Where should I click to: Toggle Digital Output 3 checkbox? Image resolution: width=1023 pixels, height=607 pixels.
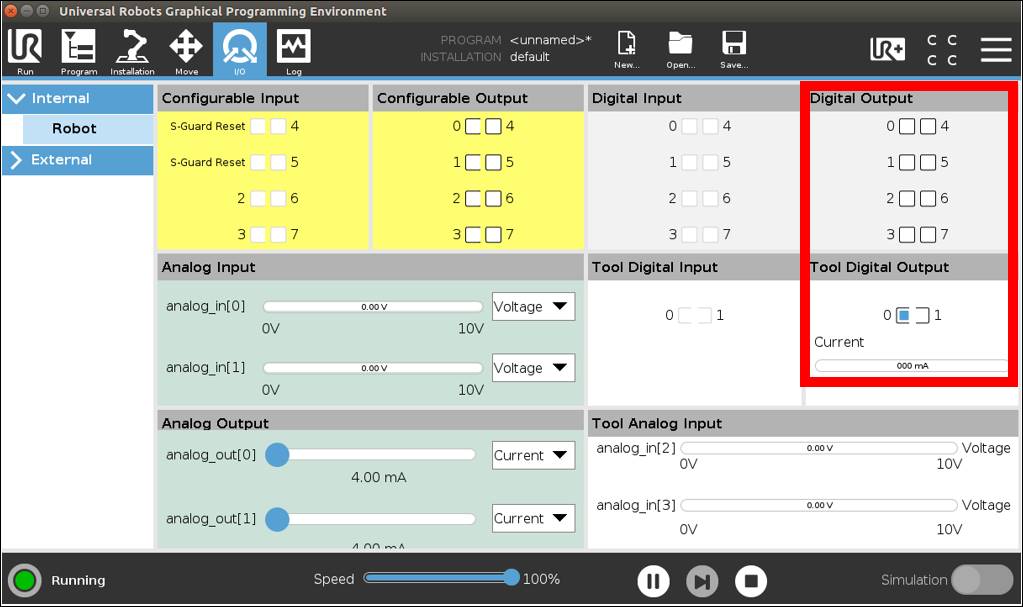[x=907, y=234]
